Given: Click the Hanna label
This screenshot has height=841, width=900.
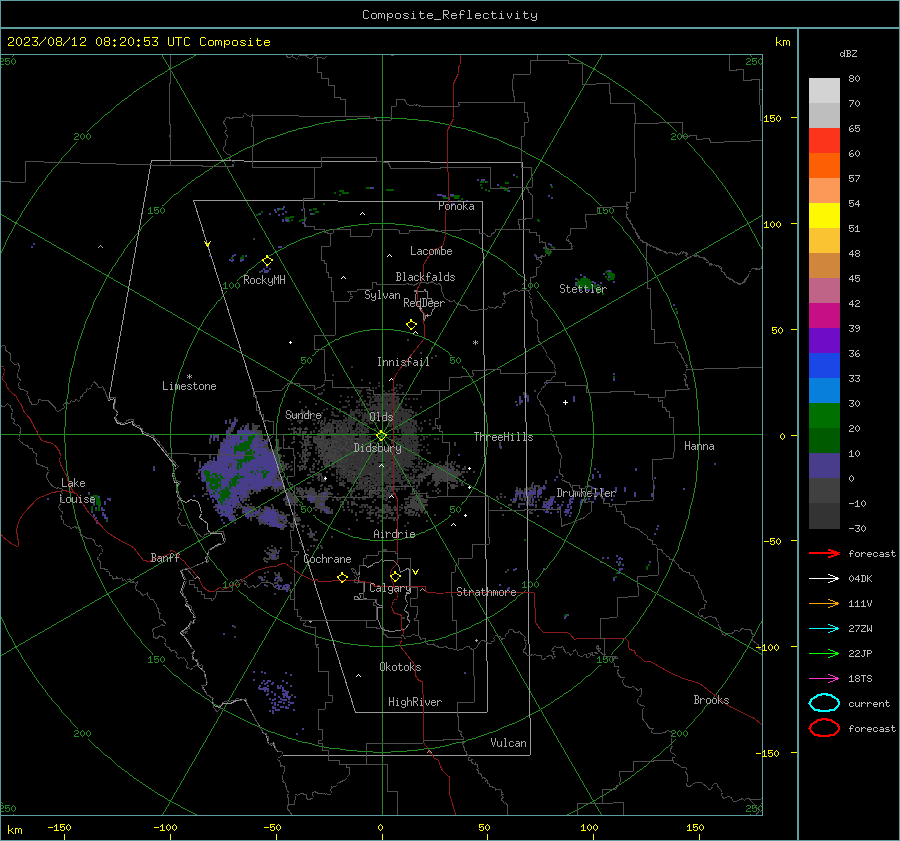Looking at the screenshot, I should pyautogui.click(x=699, y=445).
